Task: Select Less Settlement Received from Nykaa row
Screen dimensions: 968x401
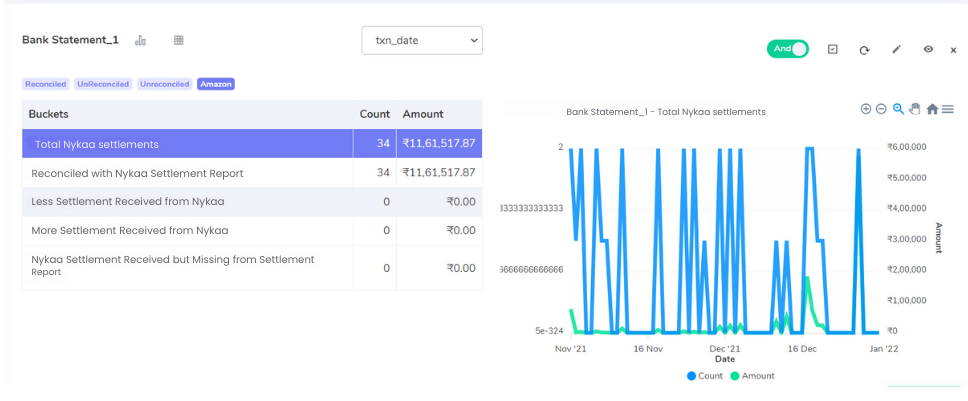Action: point(252,202)
